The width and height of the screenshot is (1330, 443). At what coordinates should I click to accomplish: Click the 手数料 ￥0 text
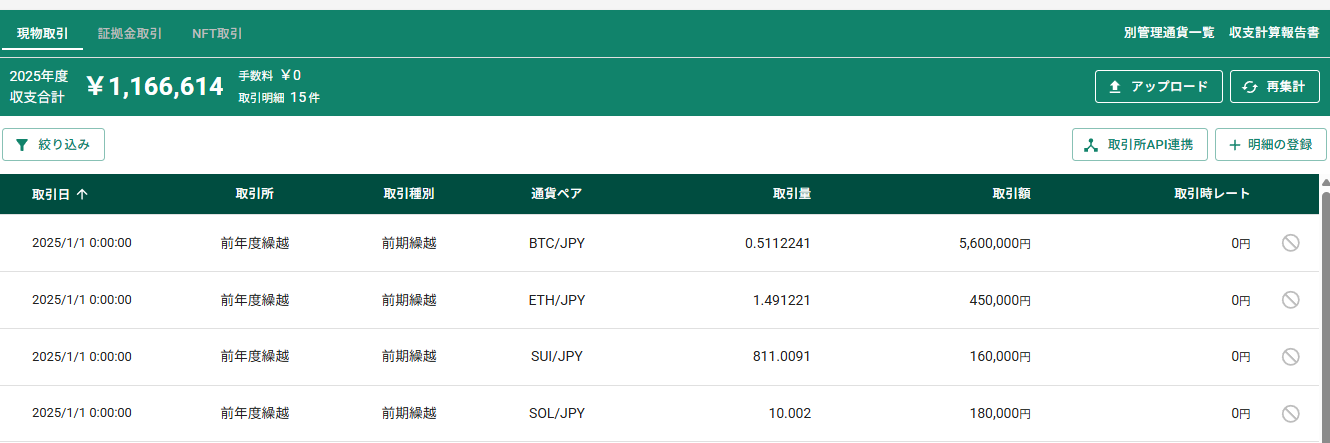tap(269, 75)
